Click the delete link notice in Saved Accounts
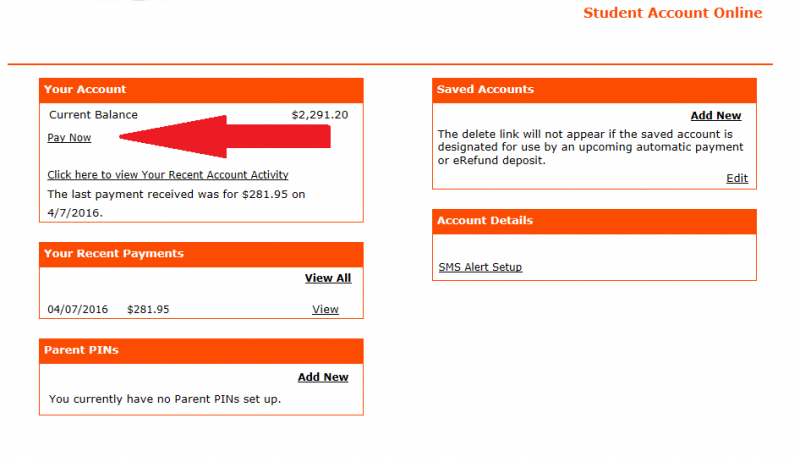The height and width of the screenshot is (462, 800). pyautogui.click(x=590, y=147)
